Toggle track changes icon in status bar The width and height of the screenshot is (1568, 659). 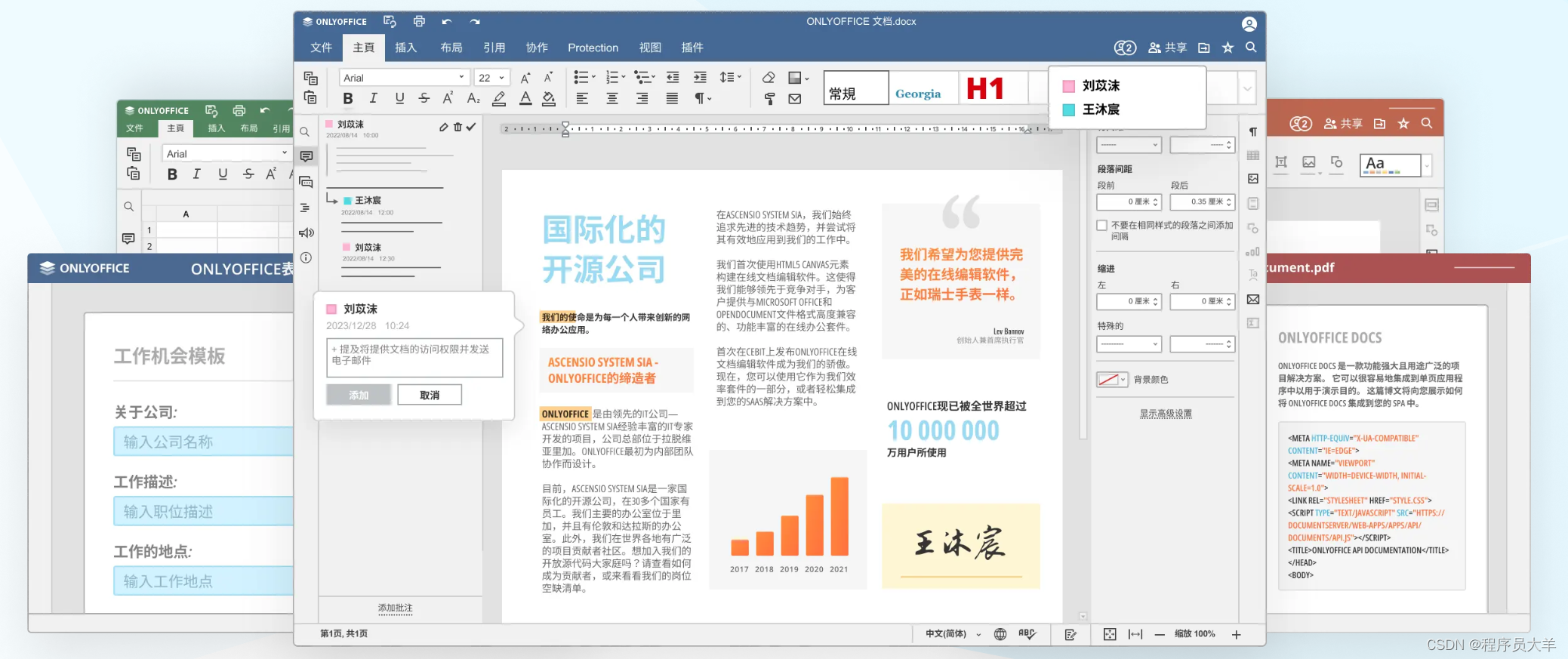[1070, 634]
